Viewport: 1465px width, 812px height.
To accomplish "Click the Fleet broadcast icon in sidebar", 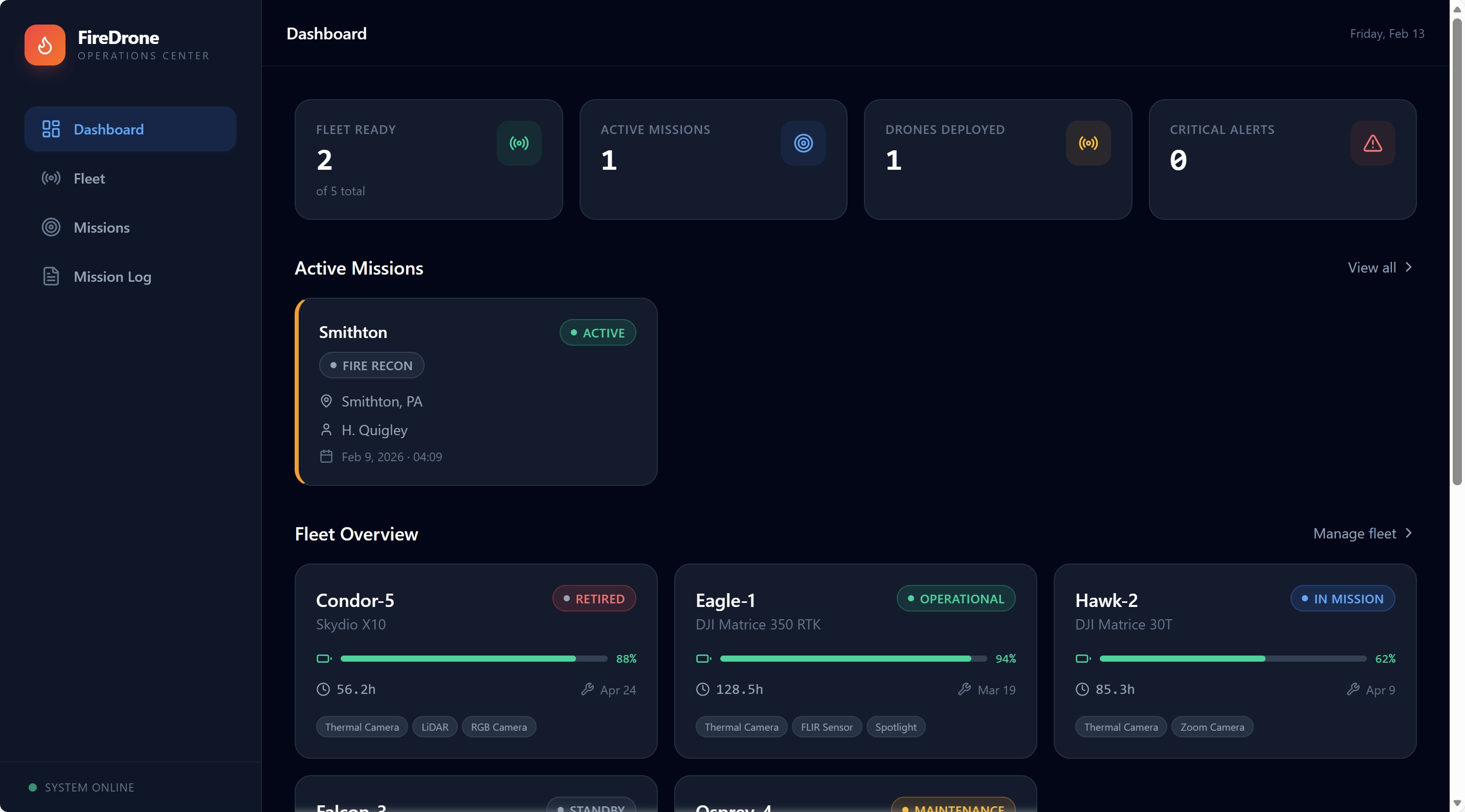I will coord(51,178).
